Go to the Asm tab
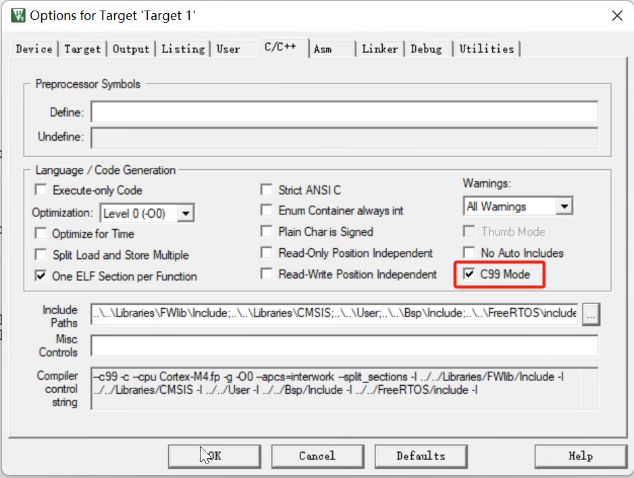This screenshot has width=634, height=478. (323, 49)
